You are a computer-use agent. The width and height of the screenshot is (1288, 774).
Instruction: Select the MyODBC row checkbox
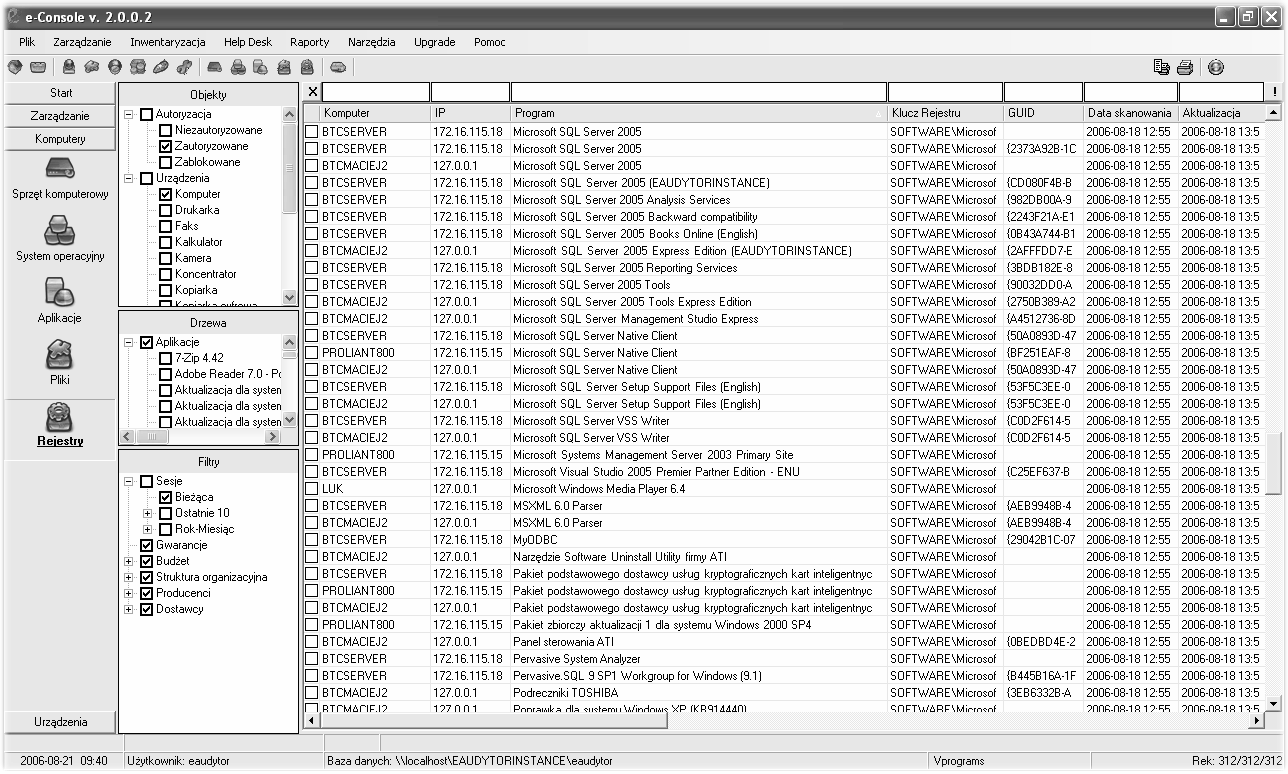(x=312, y=540)
